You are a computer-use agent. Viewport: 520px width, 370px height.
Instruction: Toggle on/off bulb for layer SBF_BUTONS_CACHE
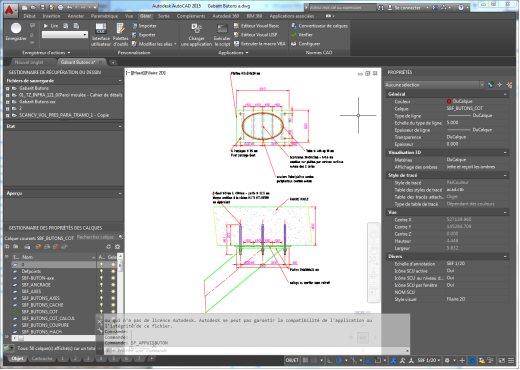[101, 305]
